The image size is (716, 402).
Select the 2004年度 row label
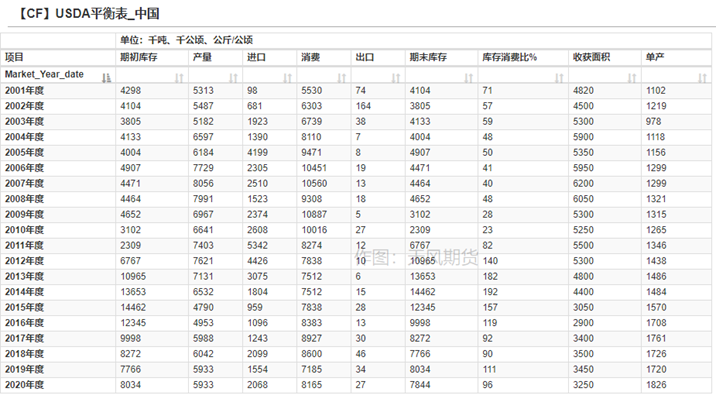point(24,137)
